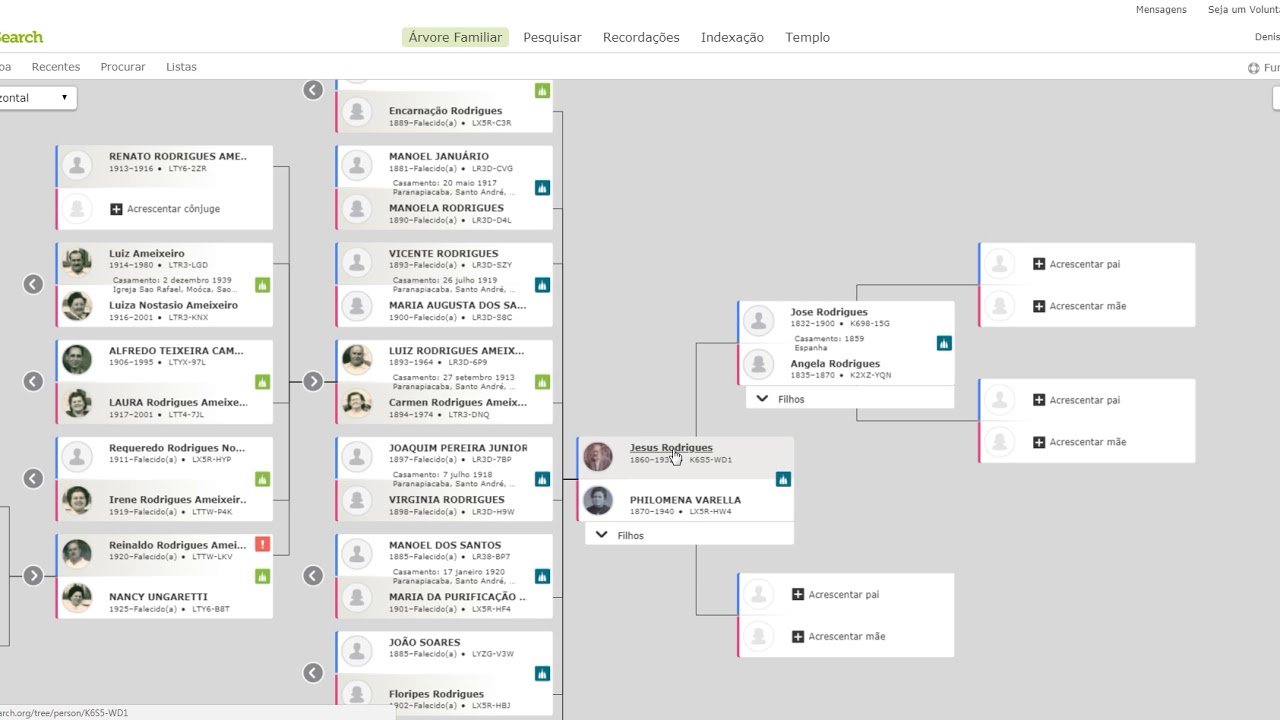Open Jesus Rodrigues person link
Image resolution: width=1280 pixels, height=720 pixels.
pos(671,448)
